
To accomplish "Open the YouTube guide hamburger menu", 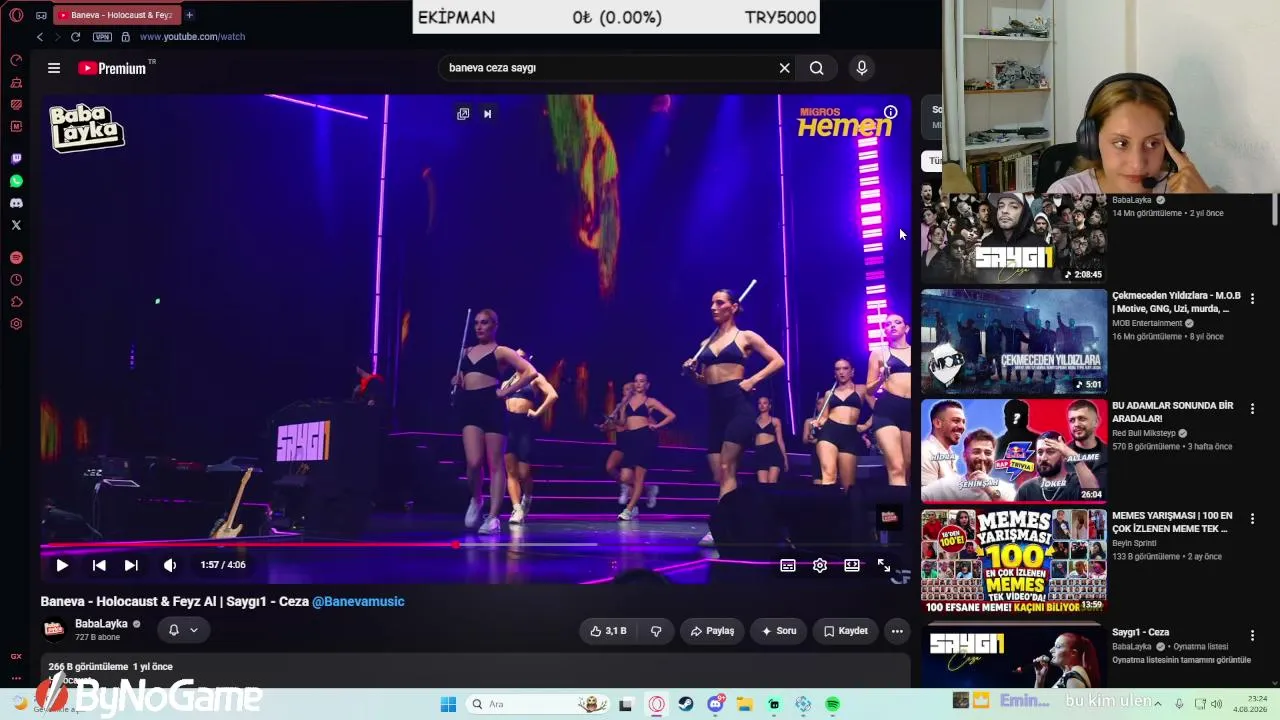I will (54, 68).
